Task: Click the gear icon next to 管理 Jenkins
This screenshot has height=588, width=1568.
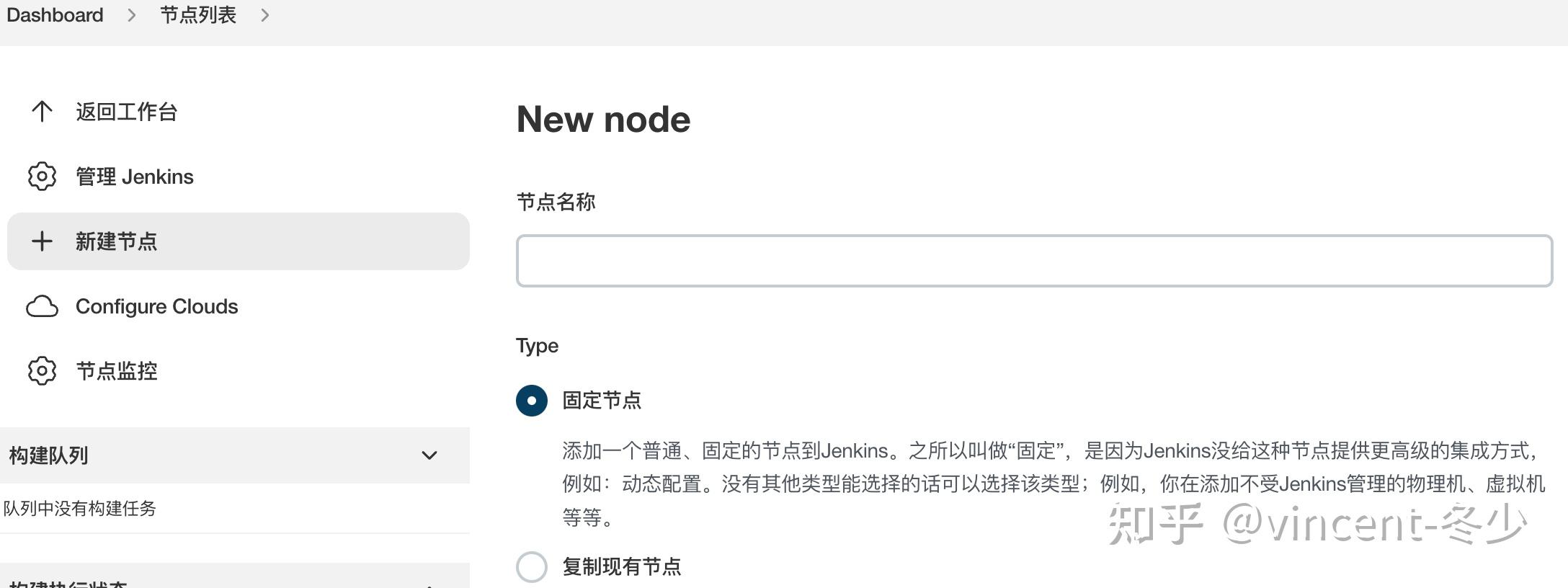Action: click(x=42, y=177)
